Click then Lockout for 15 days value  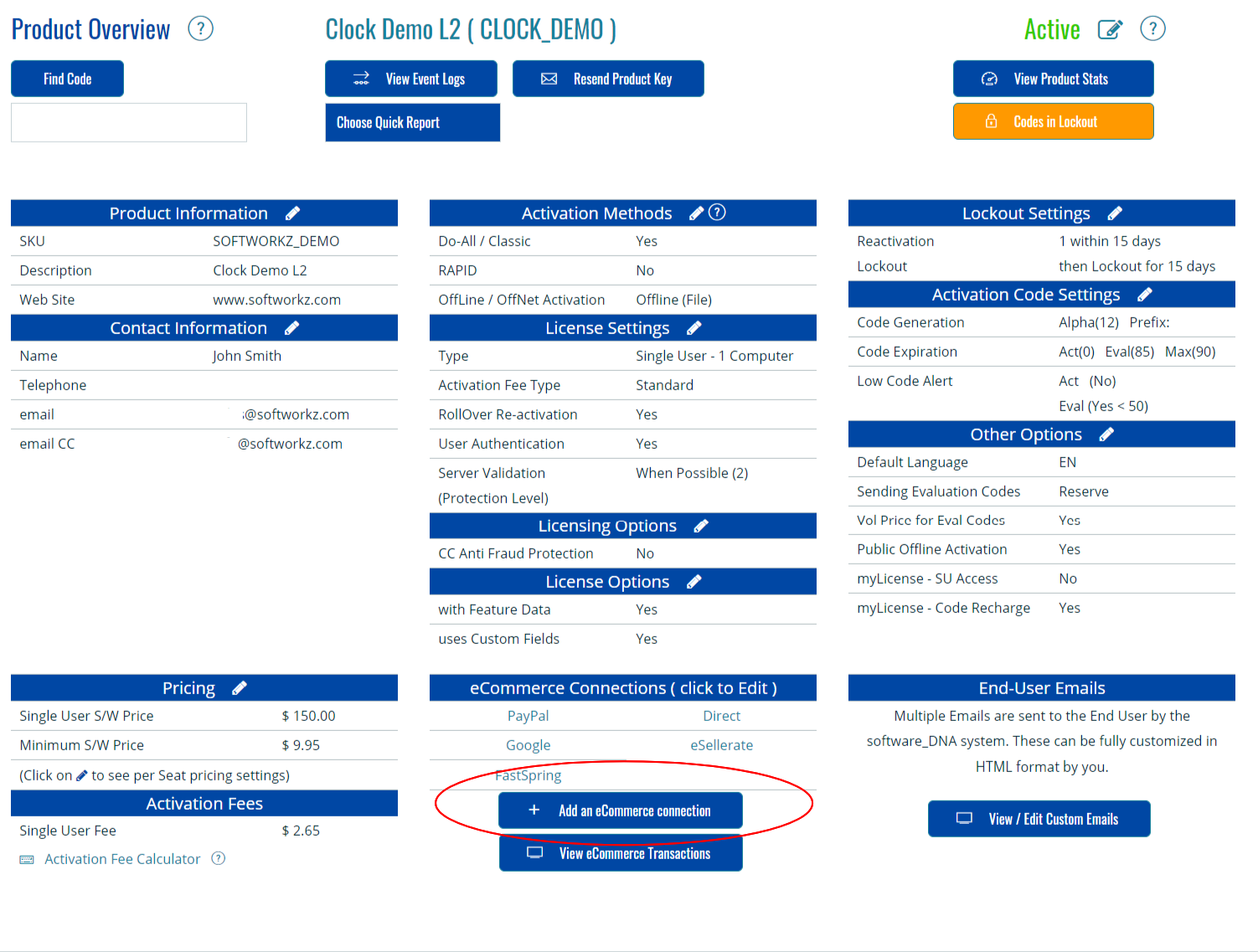click(1137, 266)
